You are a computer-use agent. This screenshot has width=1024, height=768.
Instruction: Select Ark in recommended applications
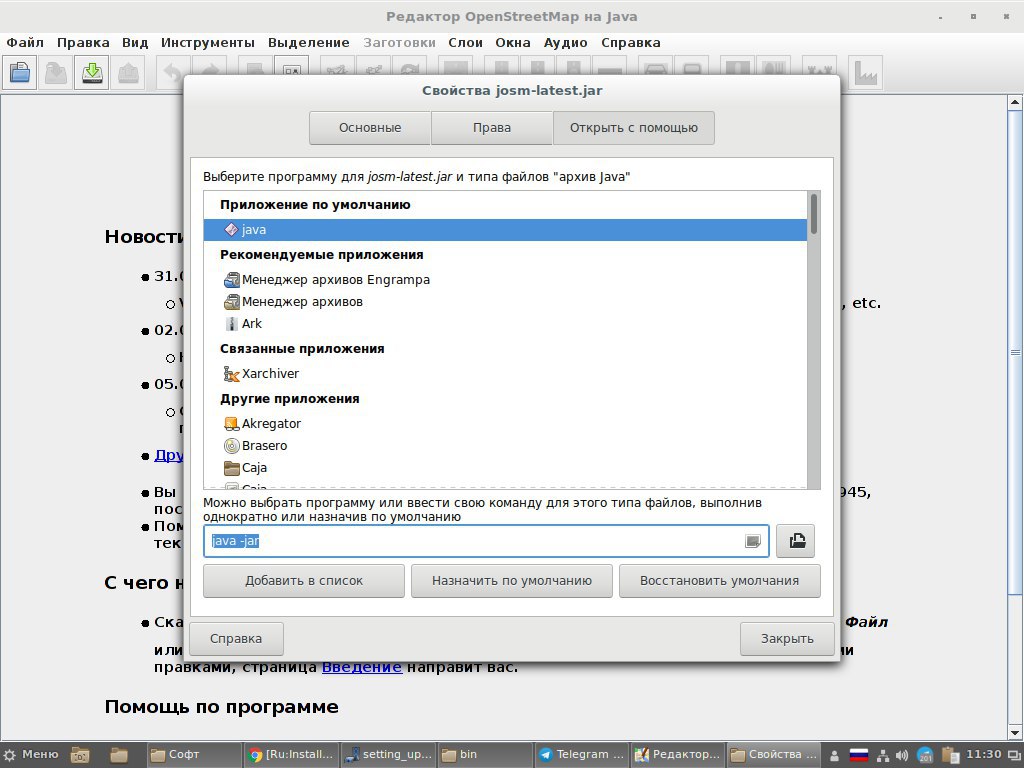tap(505, 323)
